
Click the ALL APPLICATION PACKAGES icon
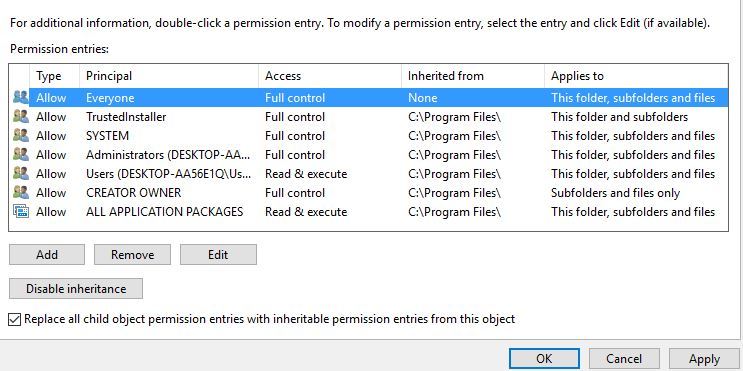click(x=21, y=211)
